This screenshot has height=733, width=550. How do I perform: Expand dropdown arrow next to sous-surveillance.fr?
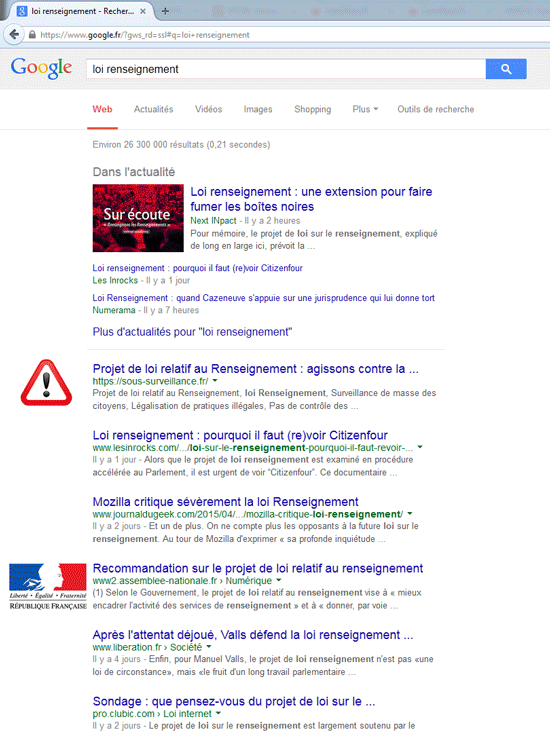(215, 381)
